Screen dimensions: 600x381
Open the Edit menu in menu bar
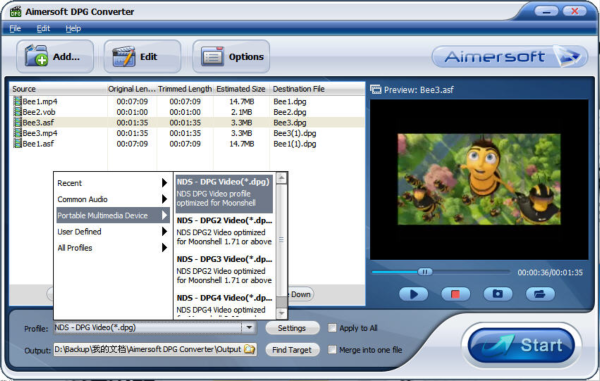pos(43,28)
